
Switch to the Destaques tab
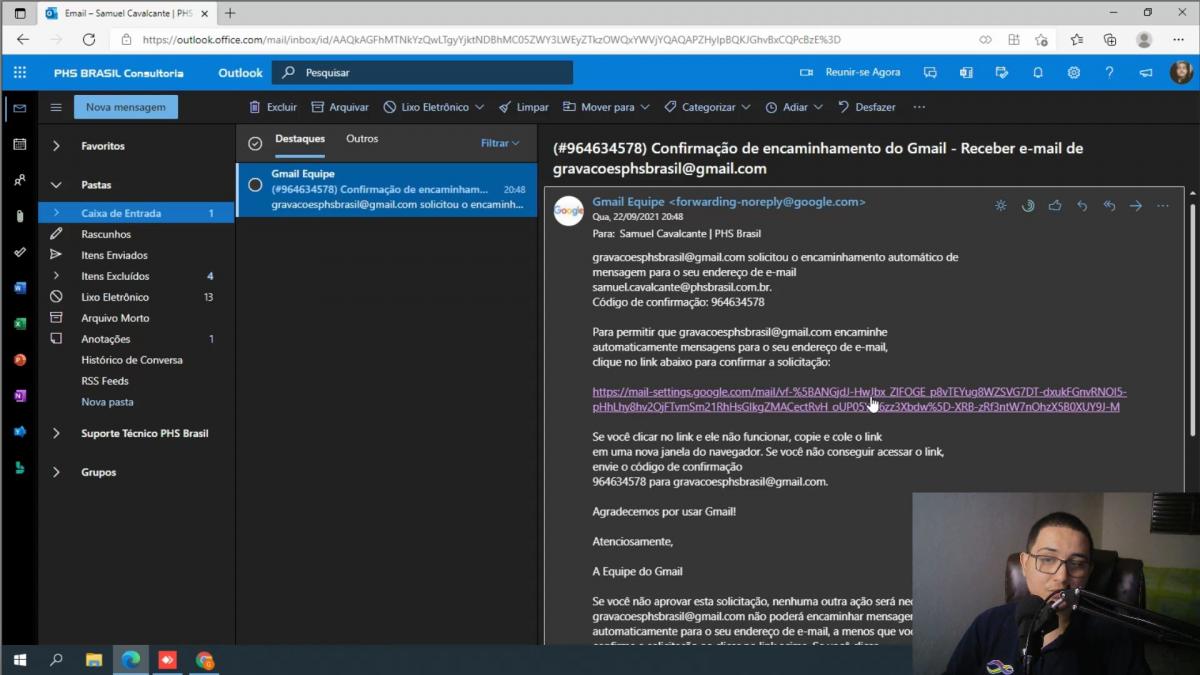tap(300, 139)
